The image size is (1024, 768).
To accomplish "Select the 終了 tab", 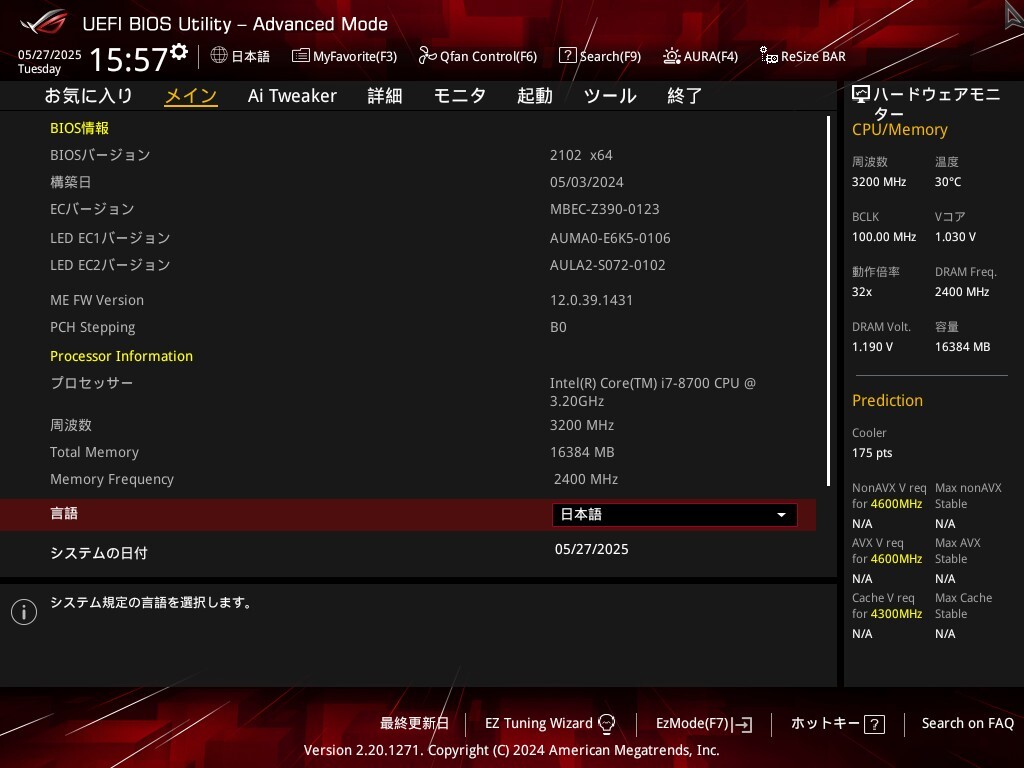I will (x=684, y=96).
